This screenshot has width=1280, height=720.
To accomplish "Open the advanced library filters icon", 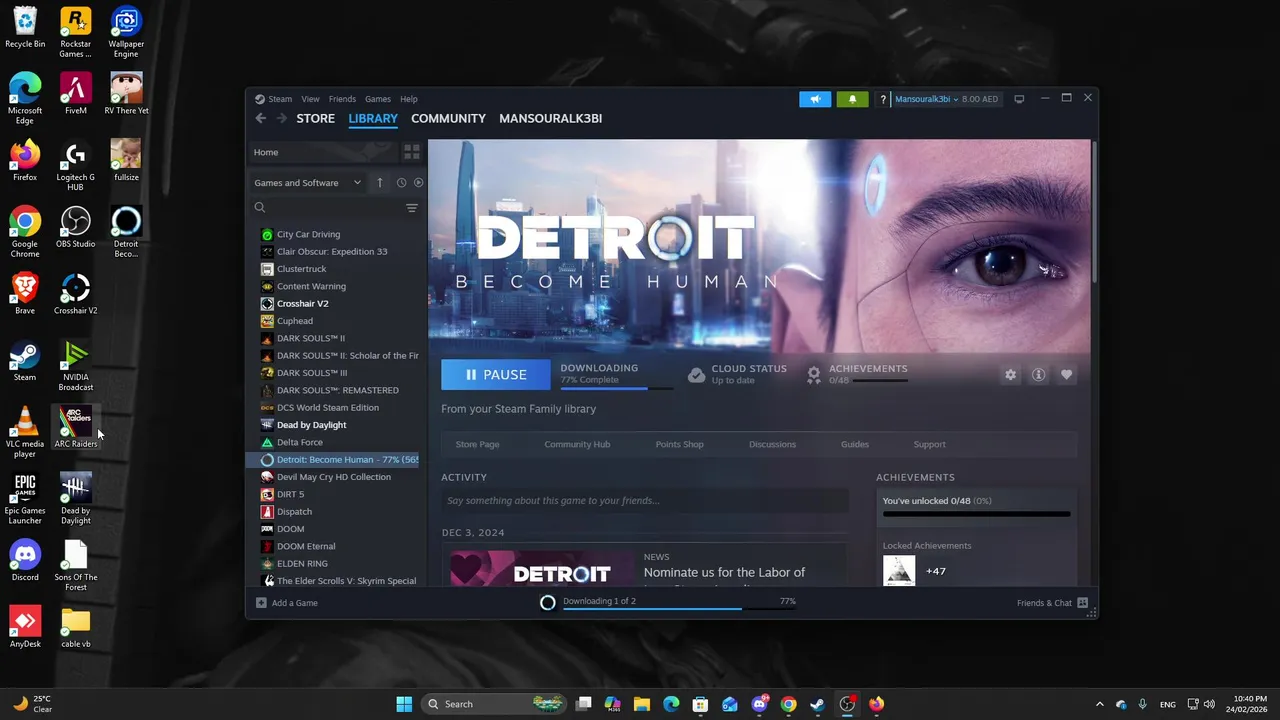I will 412,208.
